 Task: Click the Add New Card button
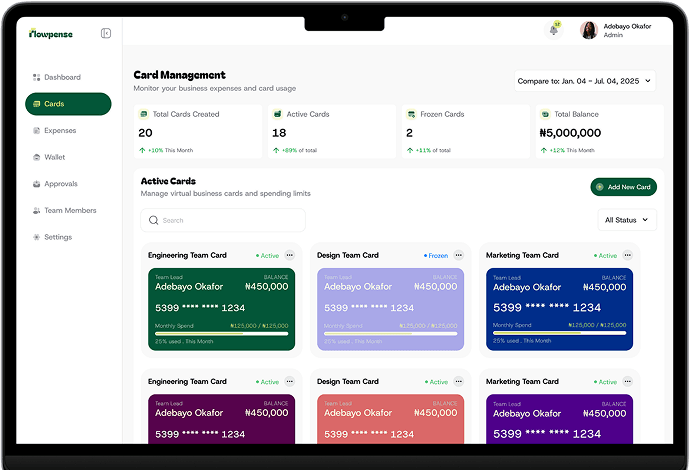pos(623,187)
